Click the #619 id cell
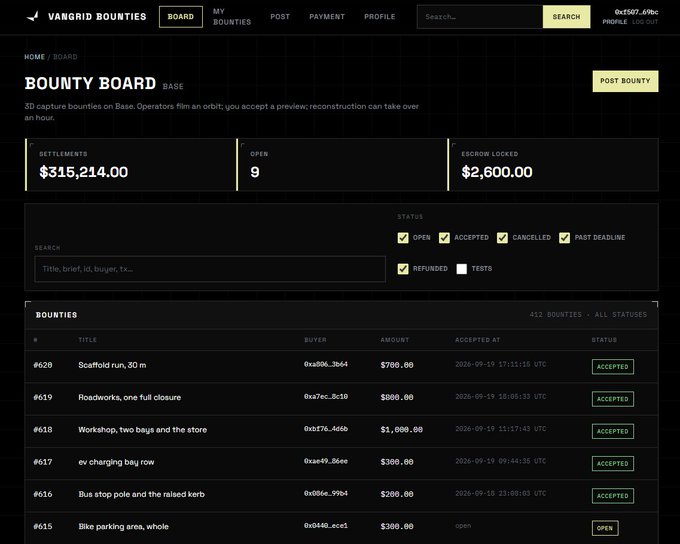The width and height of the screenshot is (680, 544). [43, 397]
